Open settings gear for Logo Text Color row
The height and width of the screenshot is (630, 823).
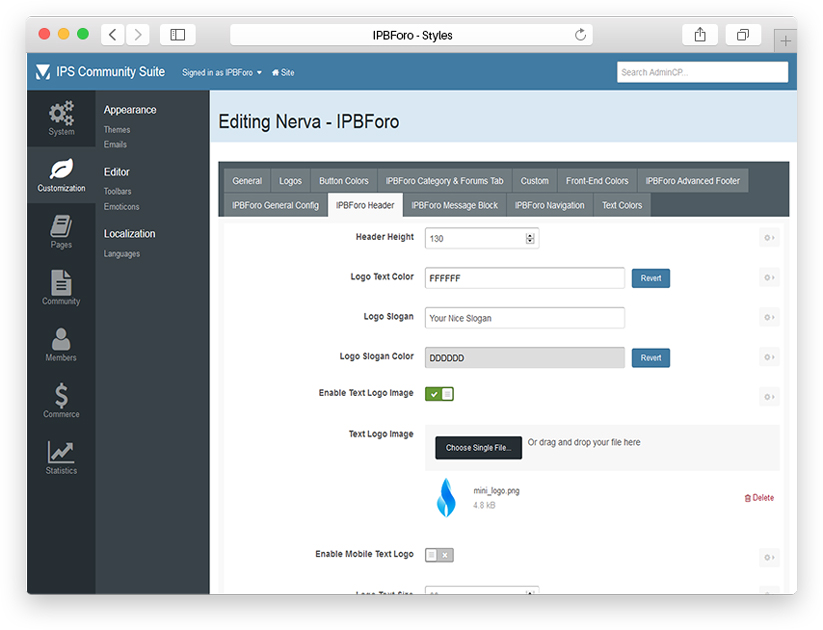tap(769, 278)
